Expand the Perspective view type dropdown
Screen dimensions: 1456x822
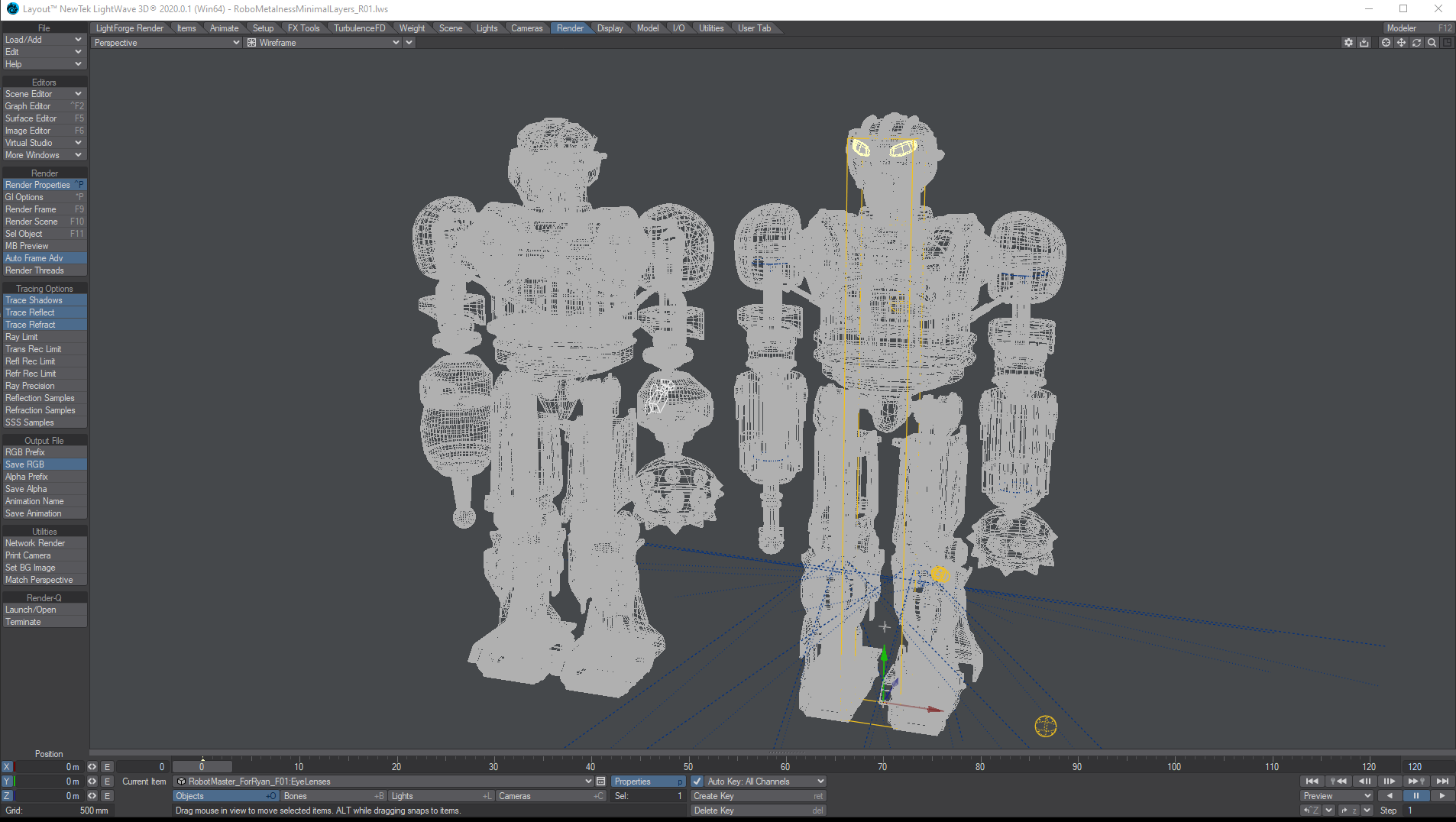tap(235, 43)
